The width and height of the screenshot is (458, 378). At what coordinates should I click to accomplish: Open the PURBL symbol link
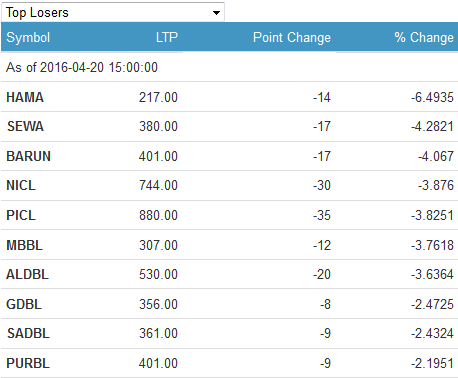[28, 363]
